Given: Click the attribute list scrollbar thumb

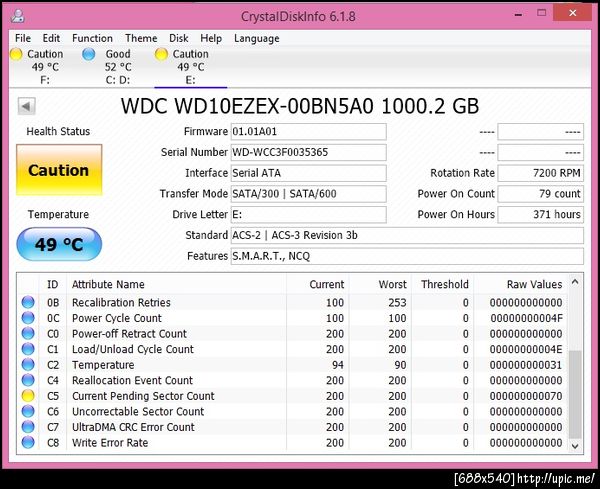Looking at the screenshot, I should click(x=575, y=394).
